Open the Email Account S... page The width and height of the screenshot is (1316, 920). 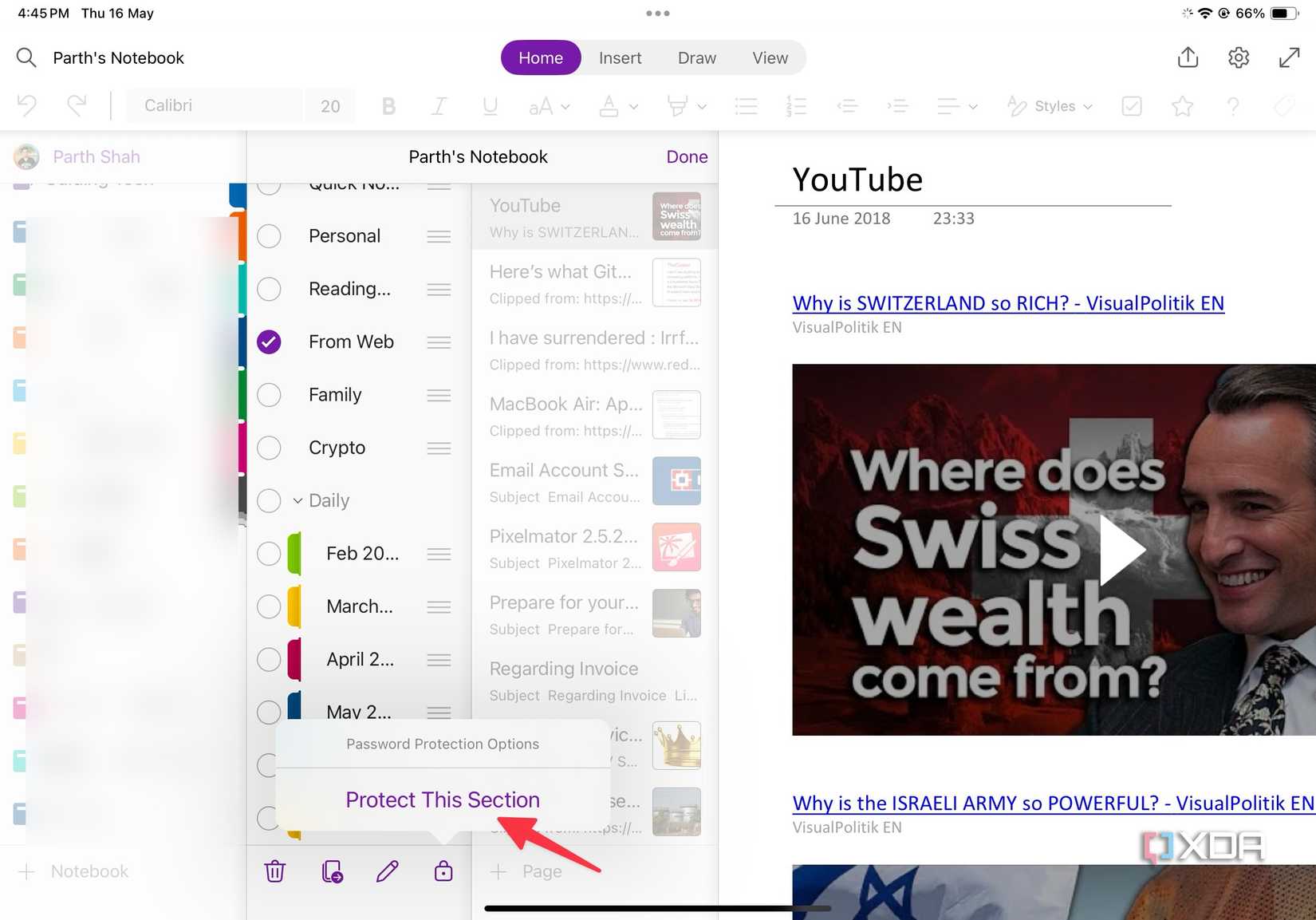595,481
